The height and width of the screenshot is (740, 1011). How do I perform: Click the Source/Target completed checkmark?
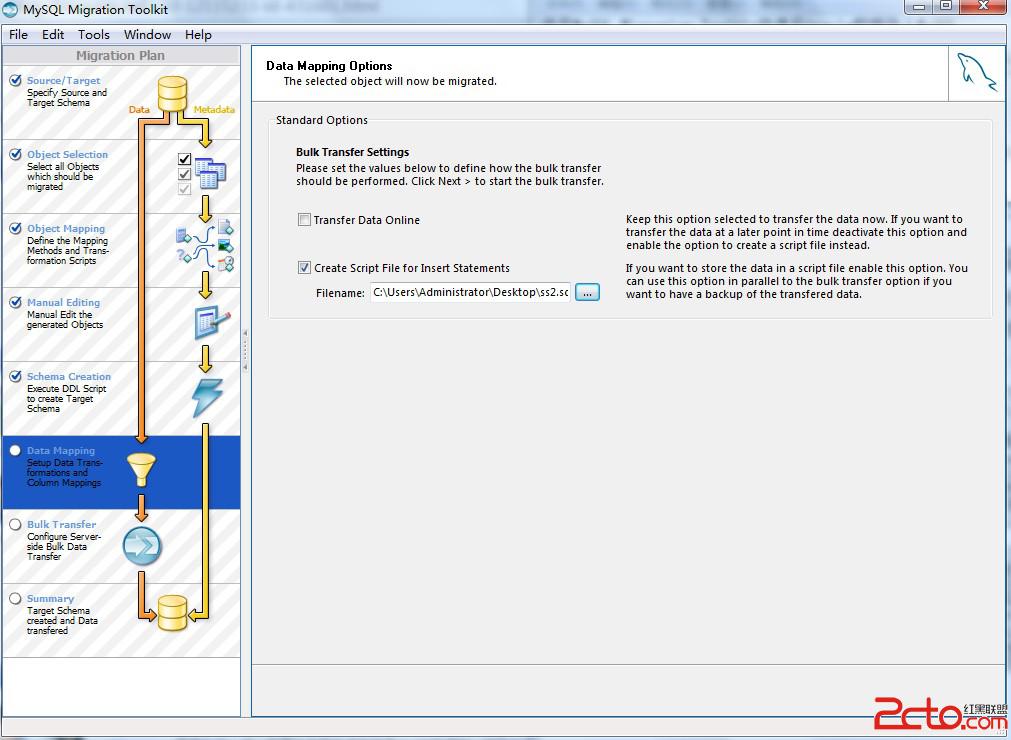15,81
